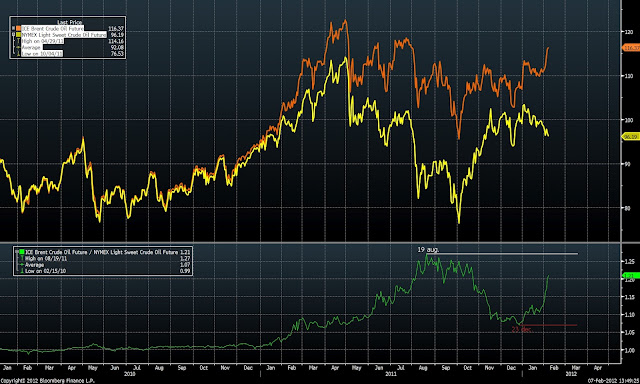Viewport: 640px width, 384px height.
Task: Collapse the Brent/NYMEX ratio legend tree
Action: tap(16, 252)
